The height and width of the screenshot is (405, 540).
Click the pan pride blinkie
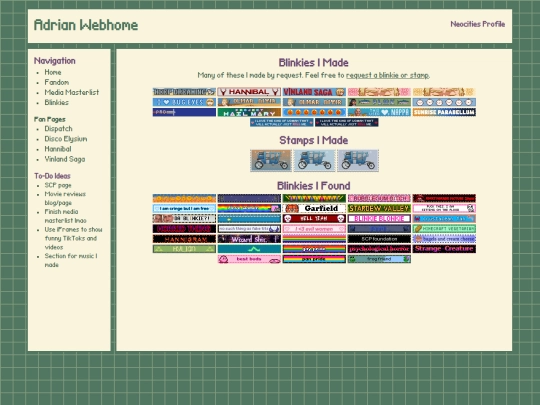pyautogui.click(x=314, y=259)
